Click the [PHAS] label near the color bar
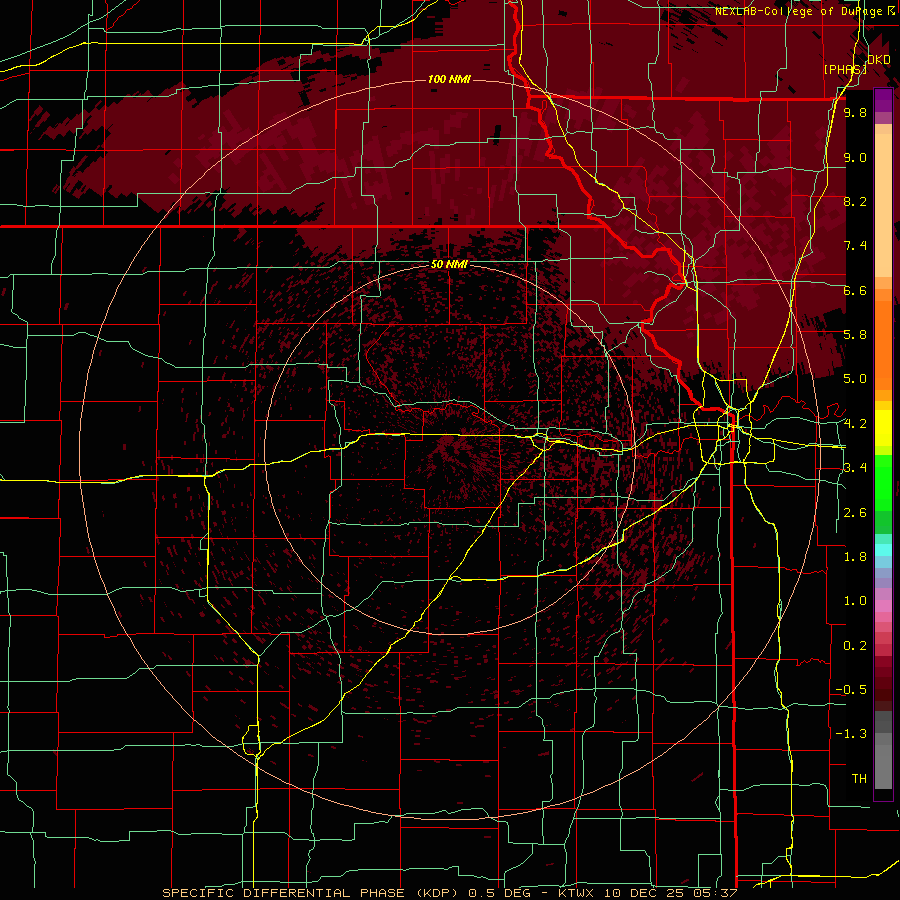 (x=845, y=69)
